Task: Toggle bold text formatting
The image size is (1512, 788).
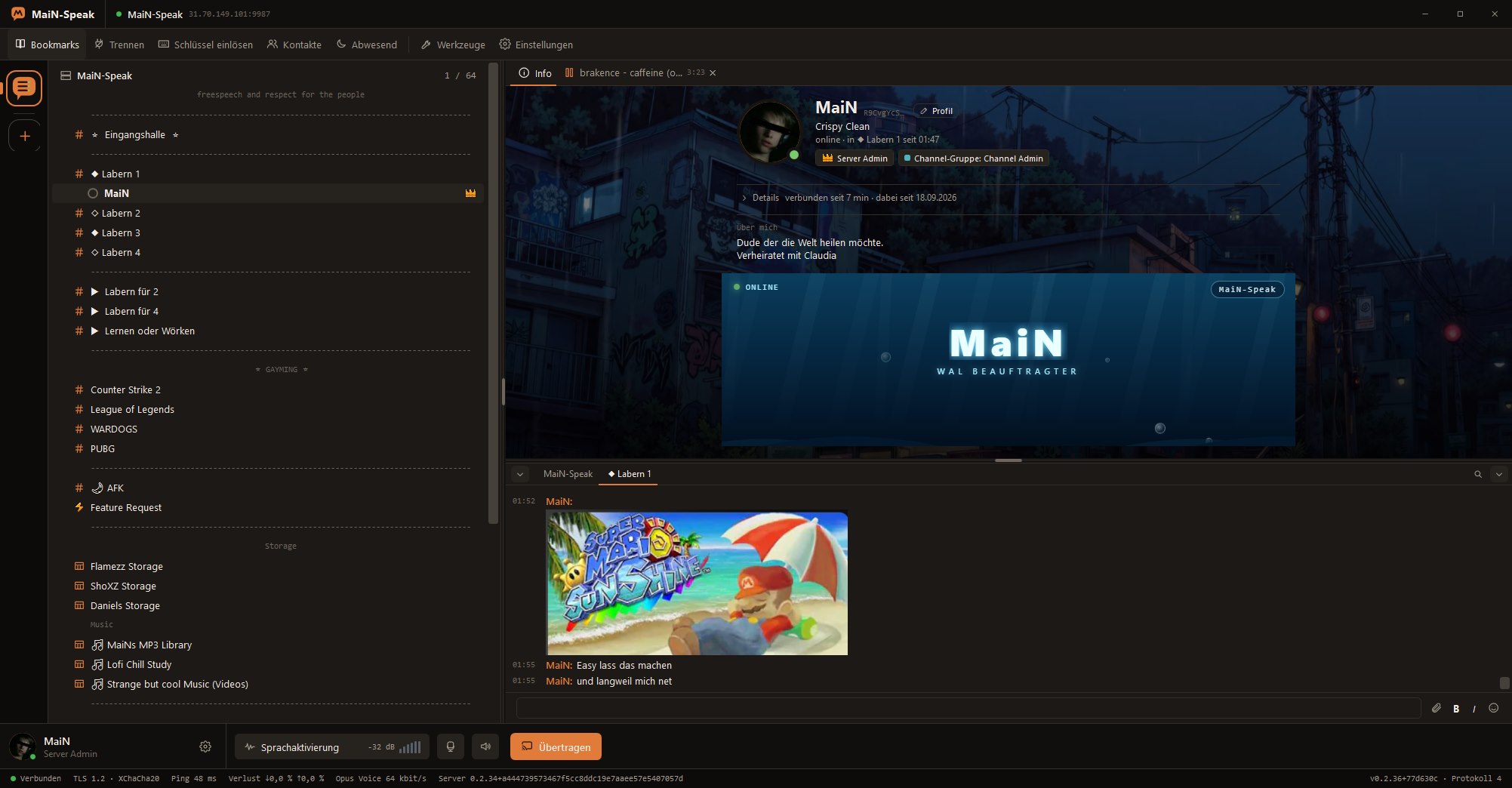Action: 1456,709
